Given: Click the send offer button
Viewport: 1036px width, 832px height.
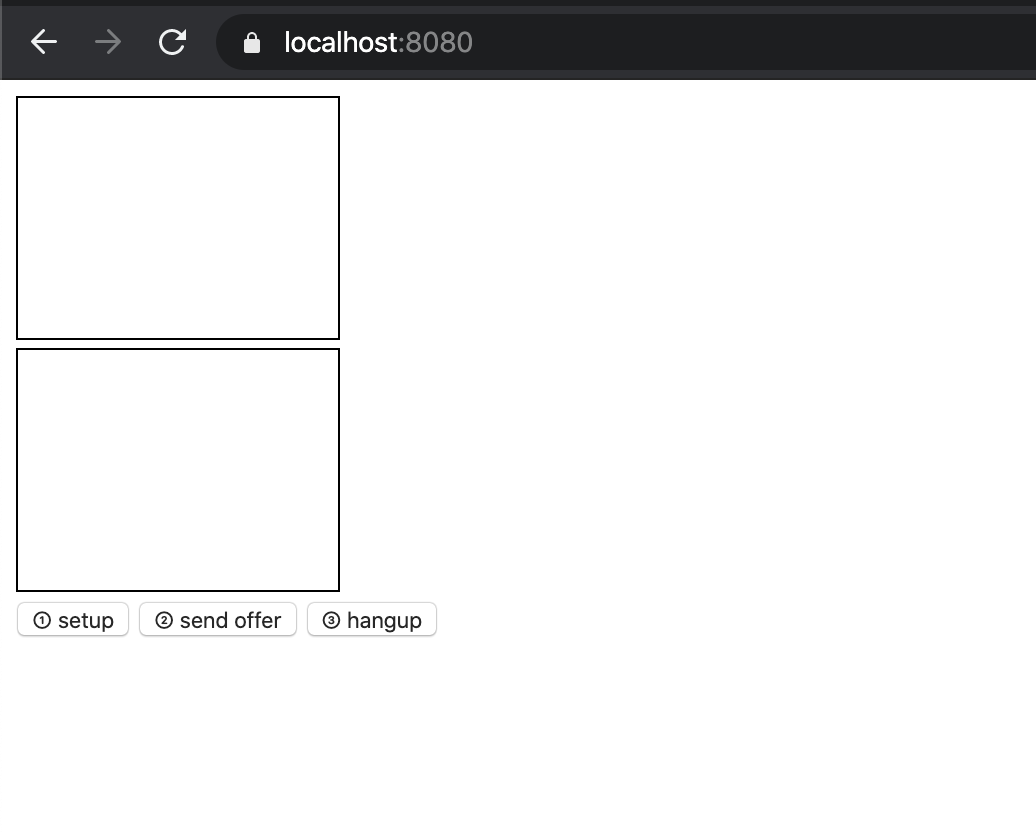Looking at the screenshot, I should pyautogui.click(x=218, y=619).
